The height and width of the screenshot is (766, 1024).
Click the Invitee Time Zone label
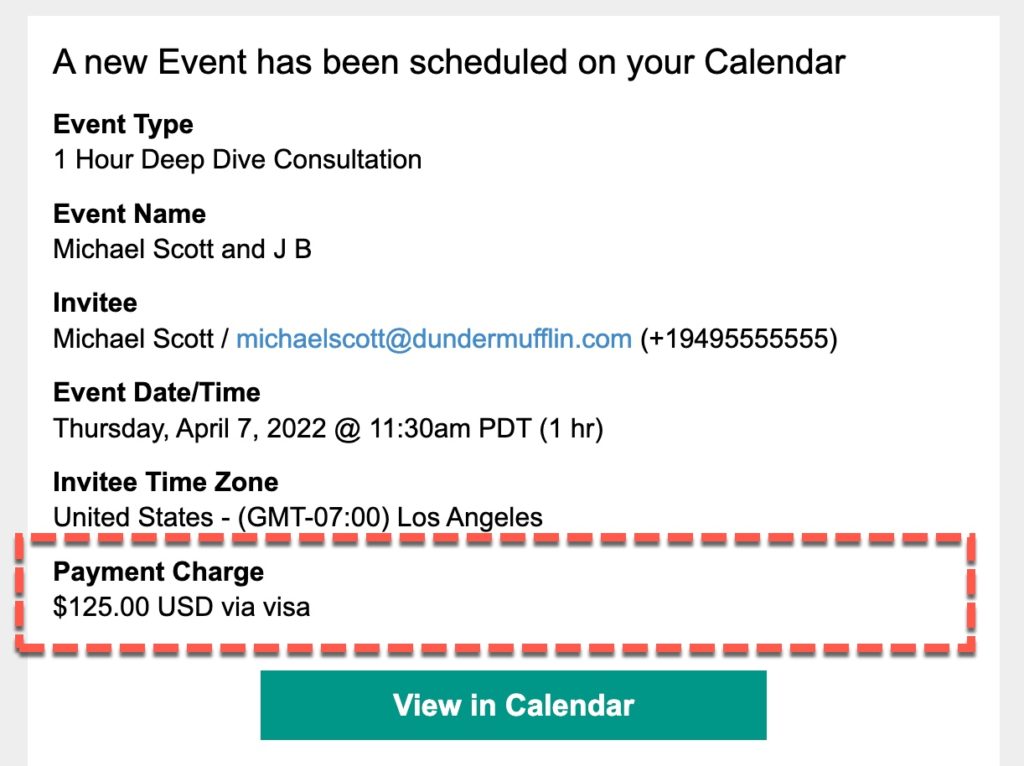pyautogui.click(x=166, y=482)
